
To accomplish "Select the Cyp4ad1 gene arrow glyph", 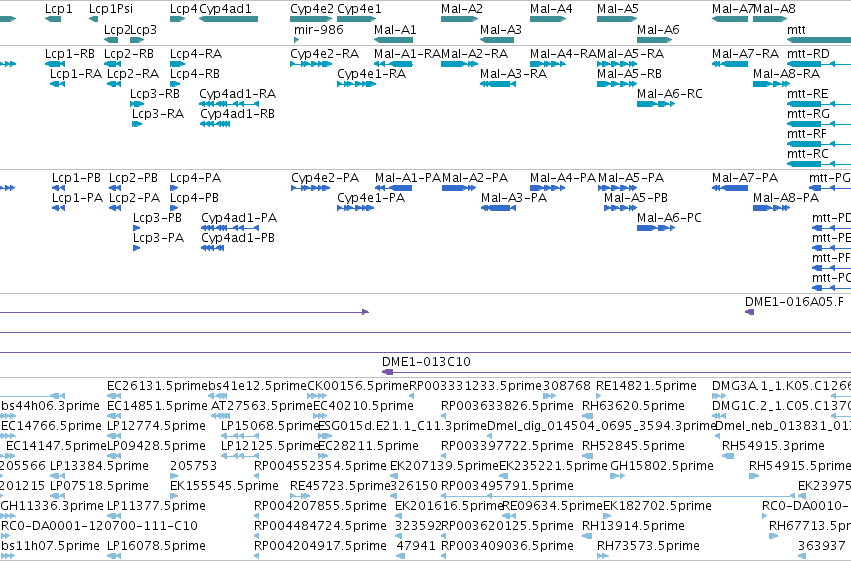I will (x=228, y=19).
